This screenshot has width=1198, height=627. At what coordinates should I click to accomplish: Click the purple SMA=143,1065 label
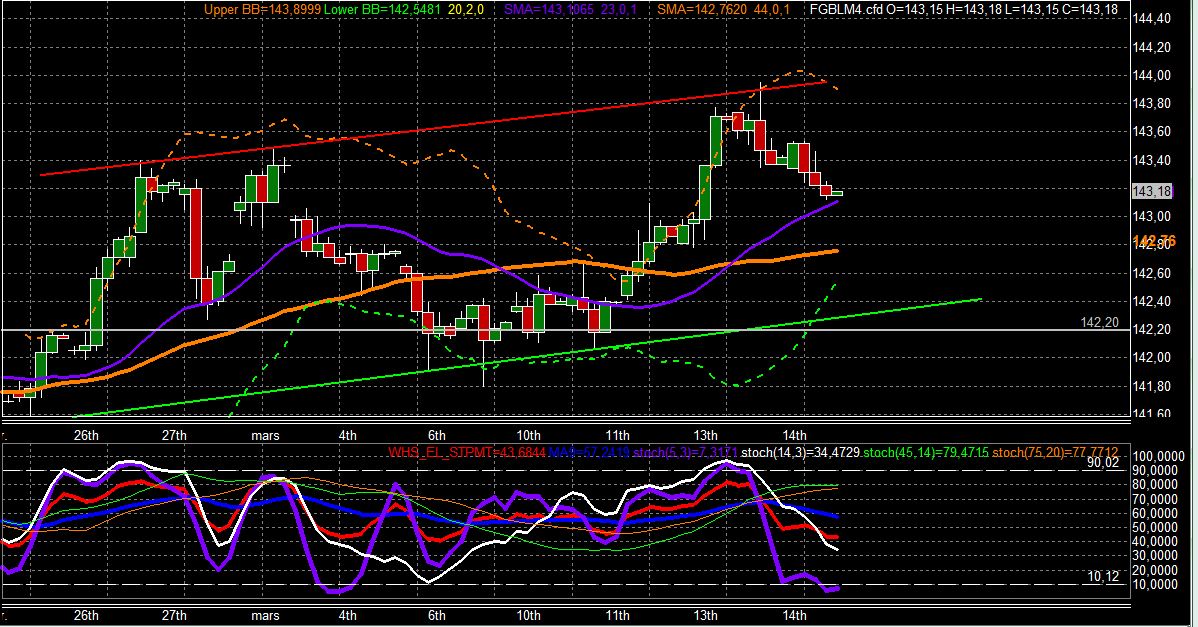coord(549,10)
